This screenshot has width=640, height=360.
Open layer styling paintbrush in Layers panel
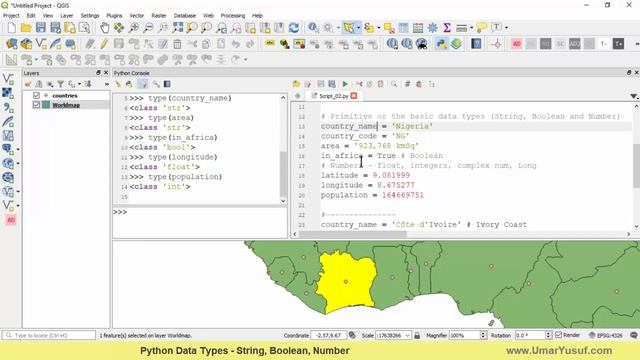(x=28, y=84)
